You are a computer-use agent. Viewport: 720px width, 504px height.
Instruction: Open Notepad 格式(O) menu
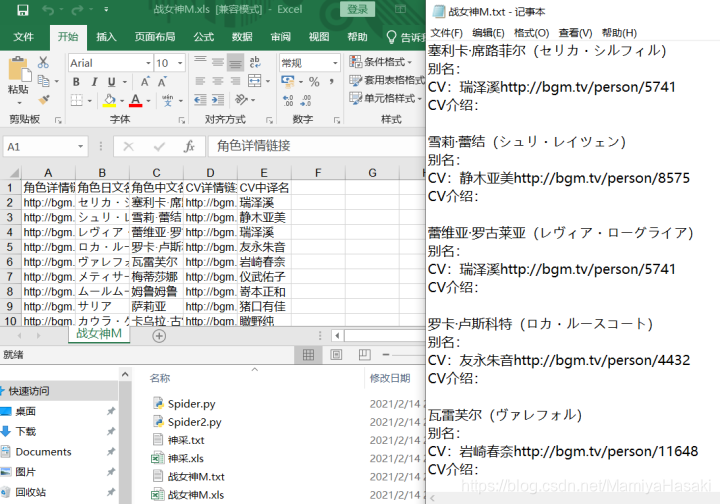[531, 33]
